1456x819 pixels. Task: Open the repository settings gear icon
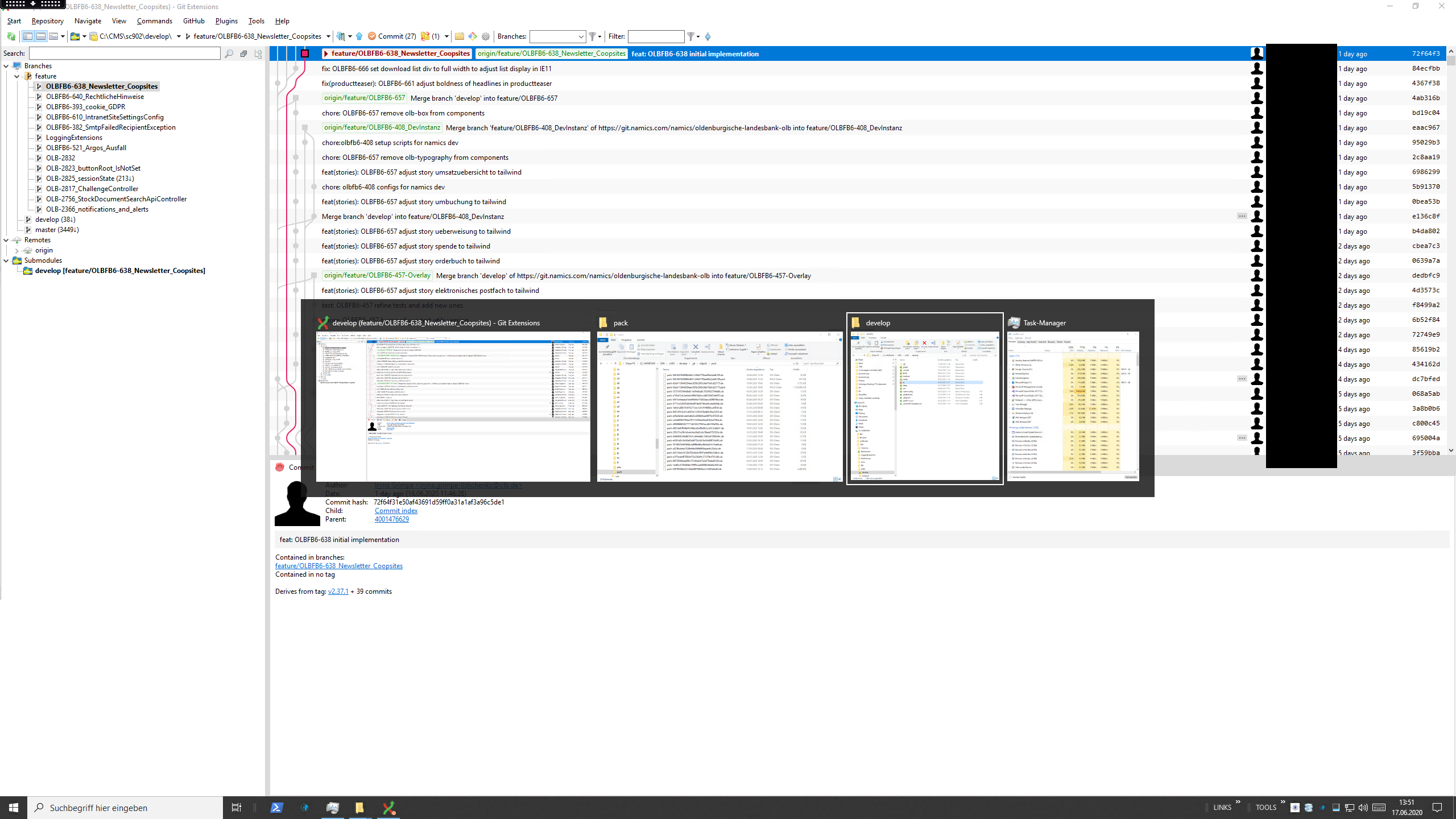point(486,36)
